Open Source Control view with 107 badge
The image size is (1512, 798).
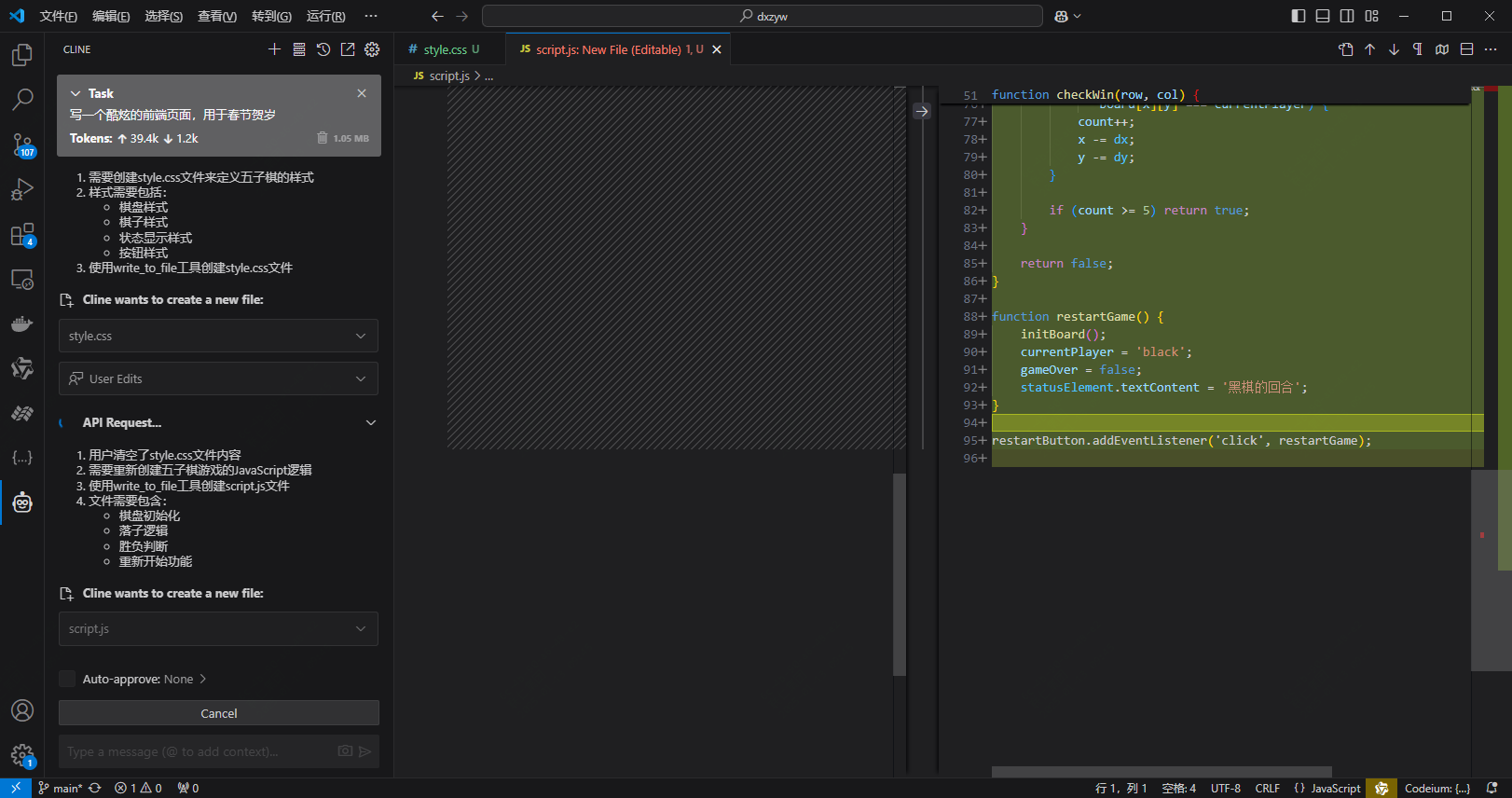tap(22, 144)
